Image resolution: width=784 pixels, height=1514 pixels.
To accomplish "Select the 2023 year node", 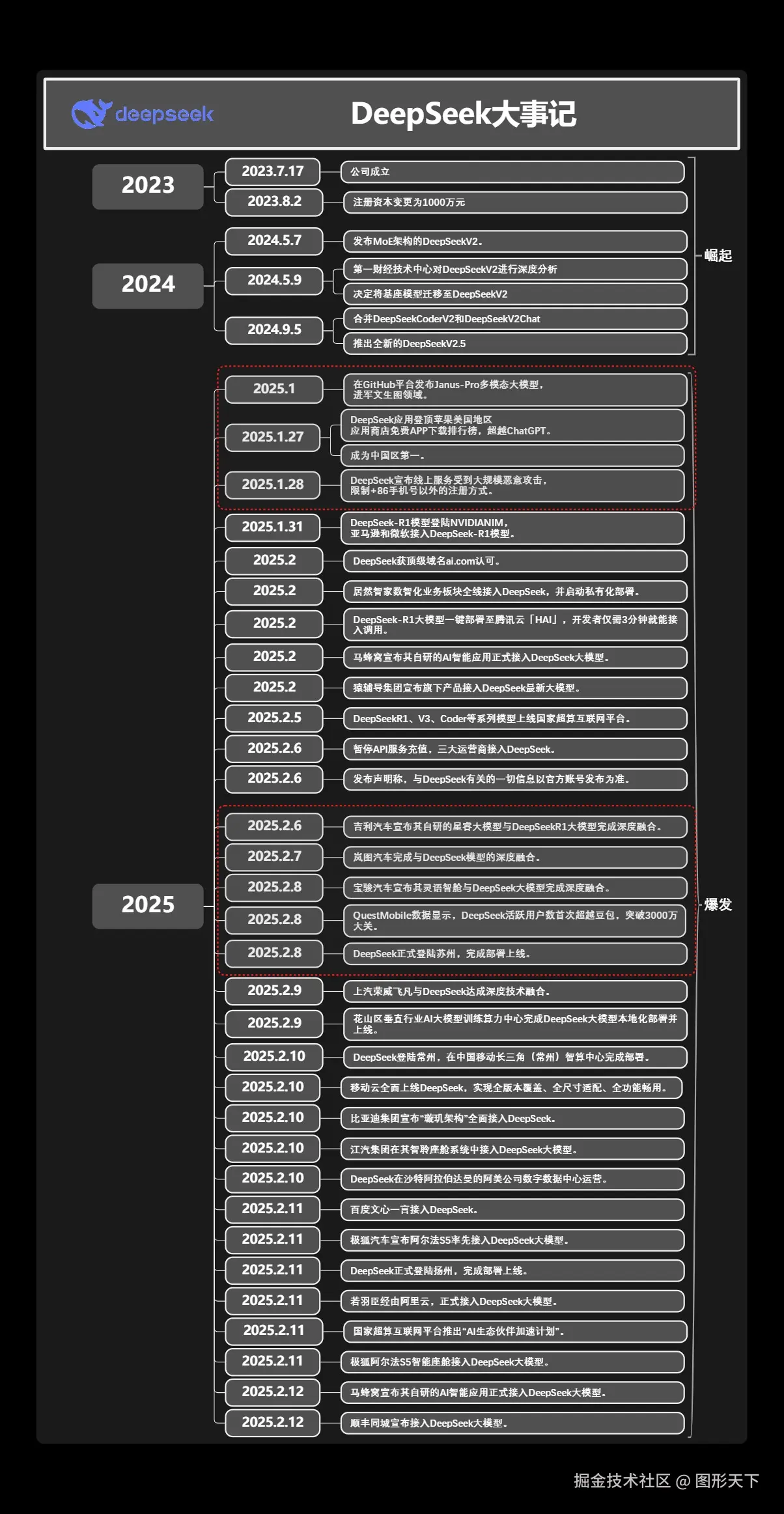I will (x=148, y=186).
